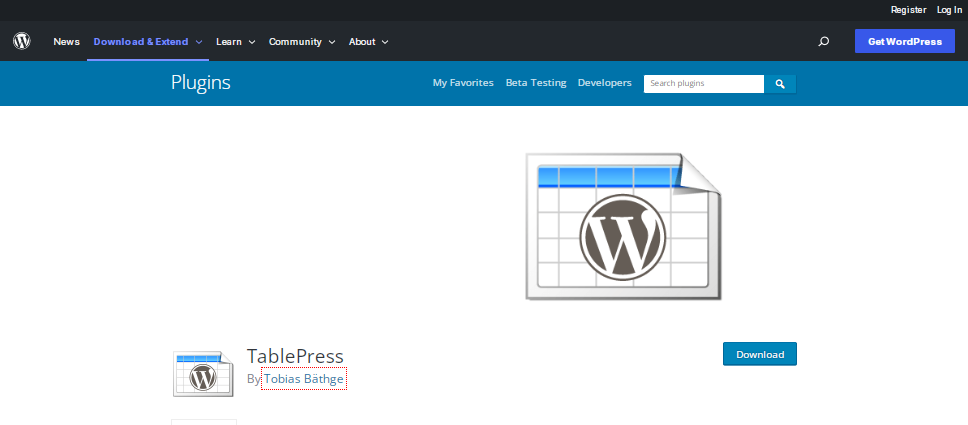The width and height of the screenshot is (968, 425).
Task: Open the Community dropdown menu
Action: (302, 42)
